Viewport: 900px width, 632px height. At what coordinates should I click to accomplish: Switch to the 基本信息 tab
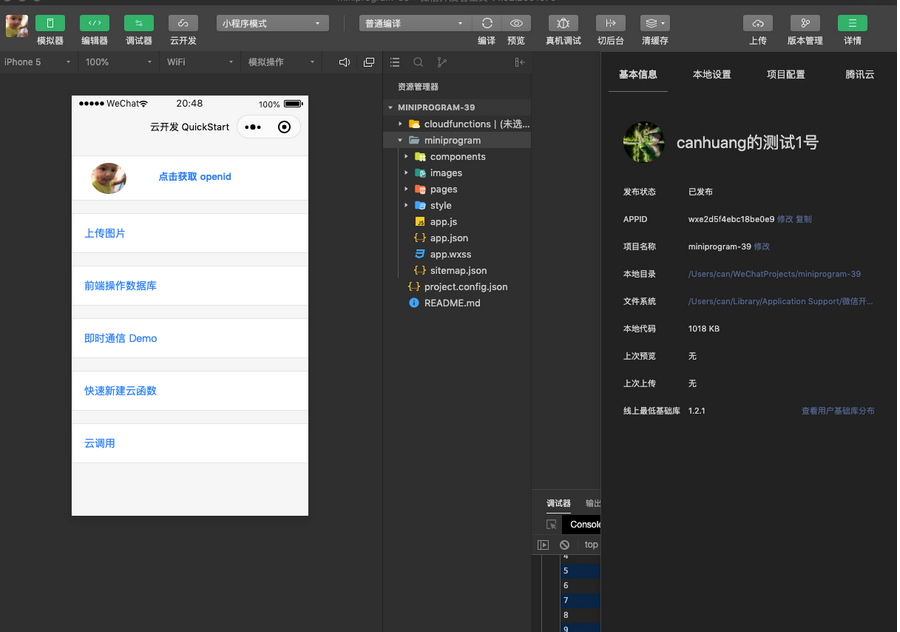pos(638,74)
